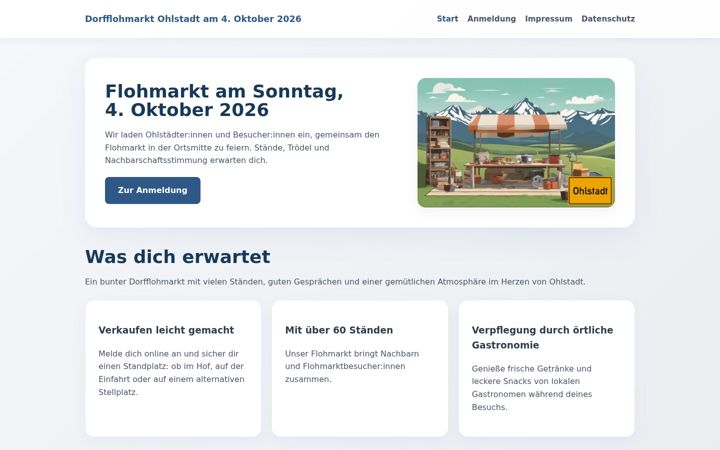The width and height of the screenshot is (720, 450).
Task: Click the sentence Ein bunter Dorfflohmarkt
Action: [x=335, y=281]
